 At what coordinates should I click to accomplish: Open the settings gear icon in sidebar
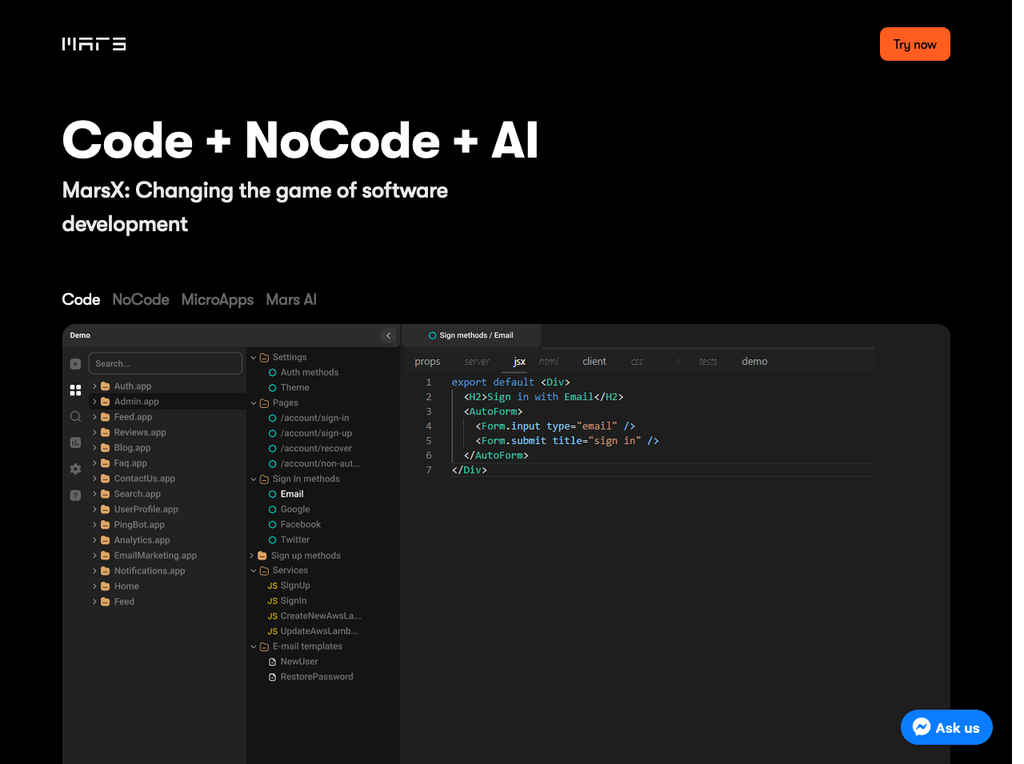point(76,469)
